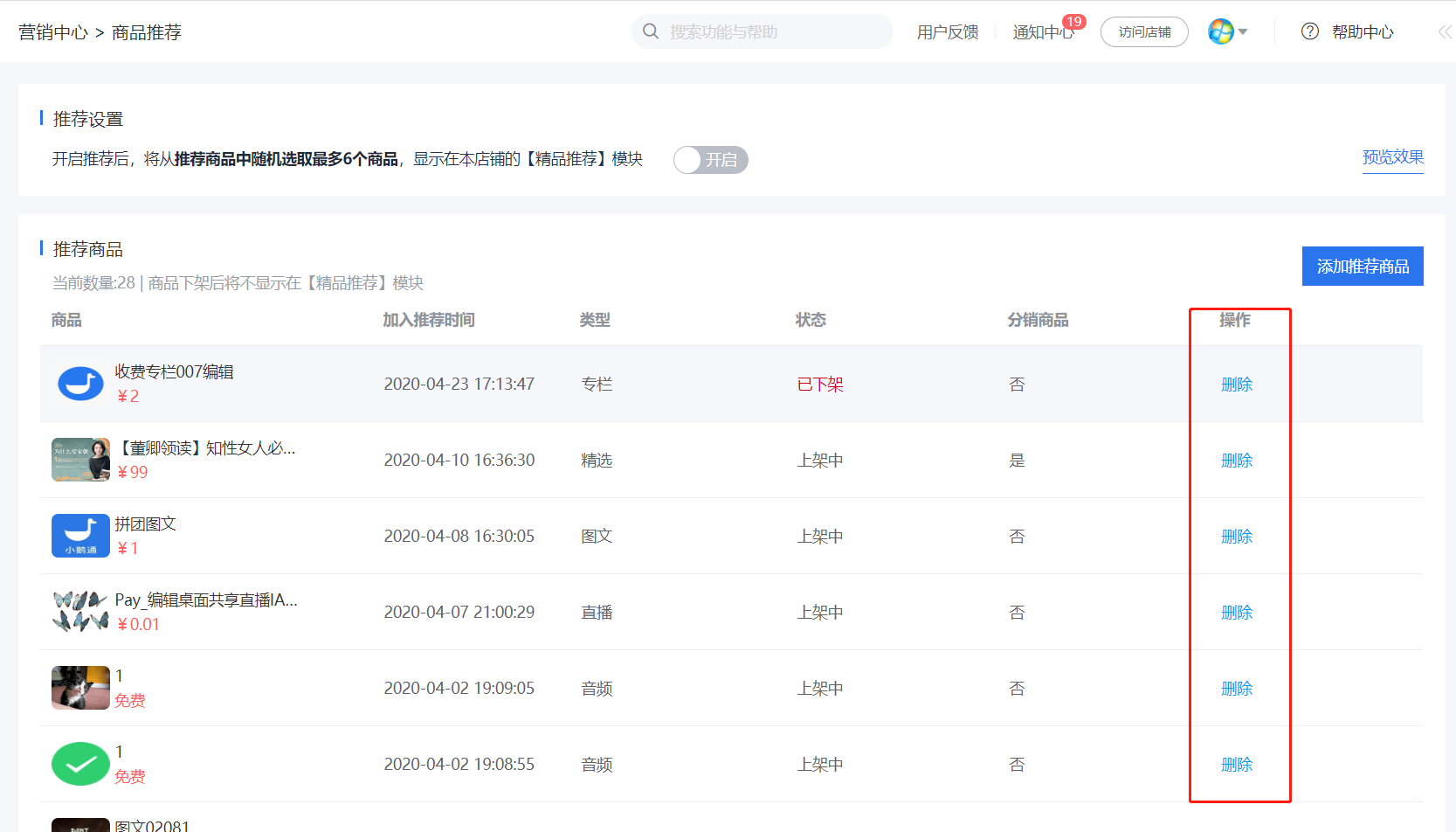Click butterfly thumbnail of Pay_编辑桌面共享直播

tap(80, 612)
